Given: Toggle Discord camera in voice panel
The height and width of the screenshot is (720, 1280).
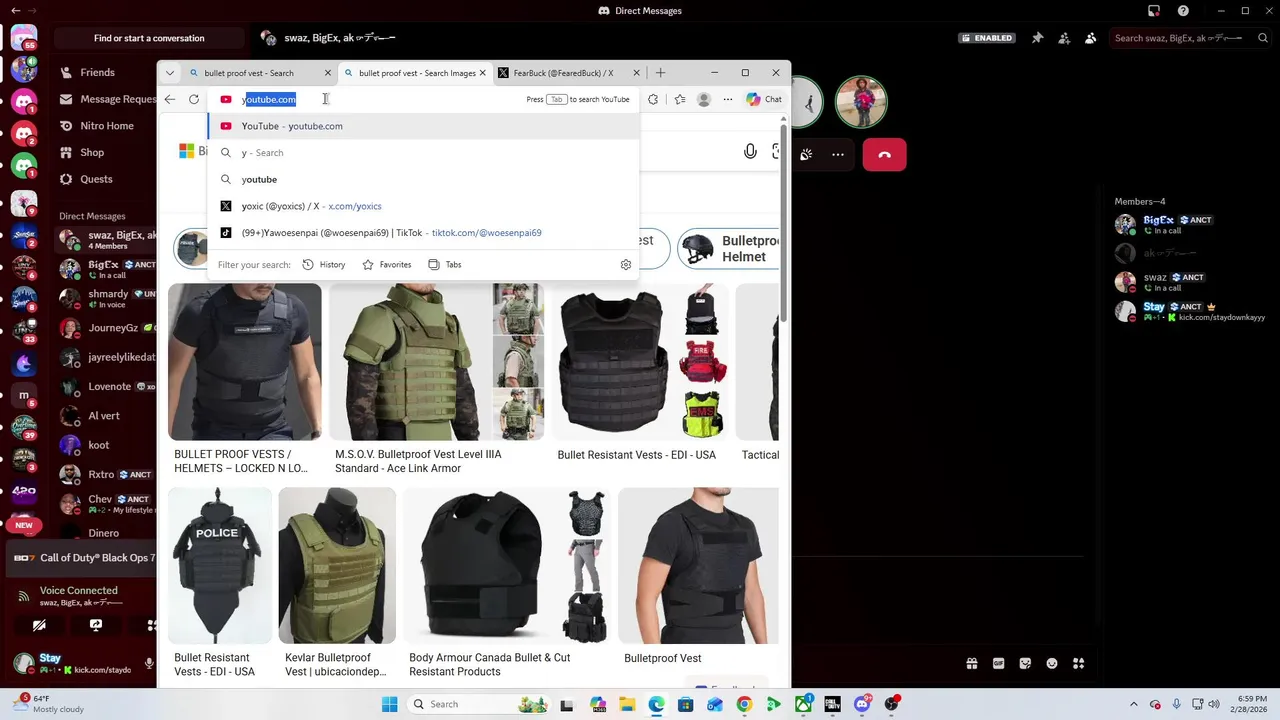Looking at the screenshot, I should (39, 625).
